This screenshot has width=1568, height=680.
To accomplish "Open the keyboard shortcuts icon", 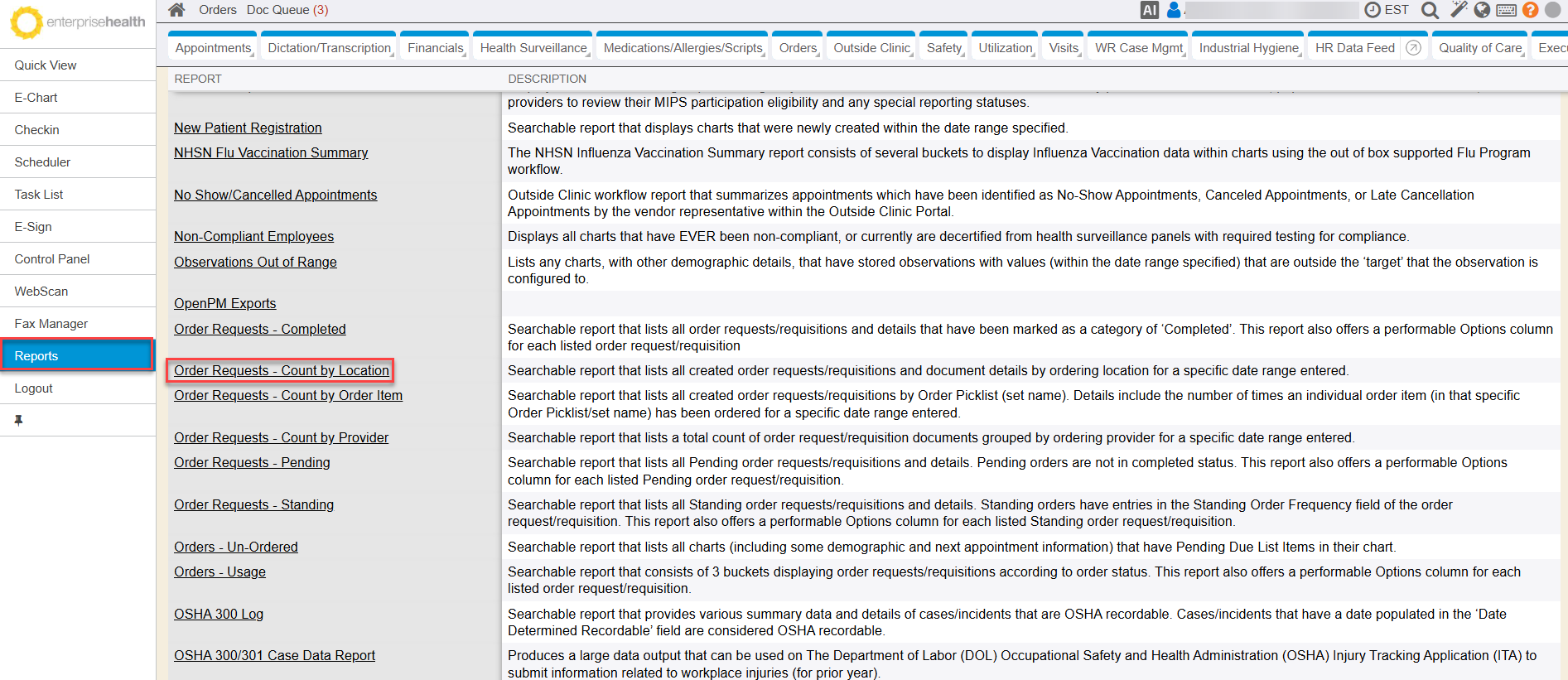I will 1507,10.
